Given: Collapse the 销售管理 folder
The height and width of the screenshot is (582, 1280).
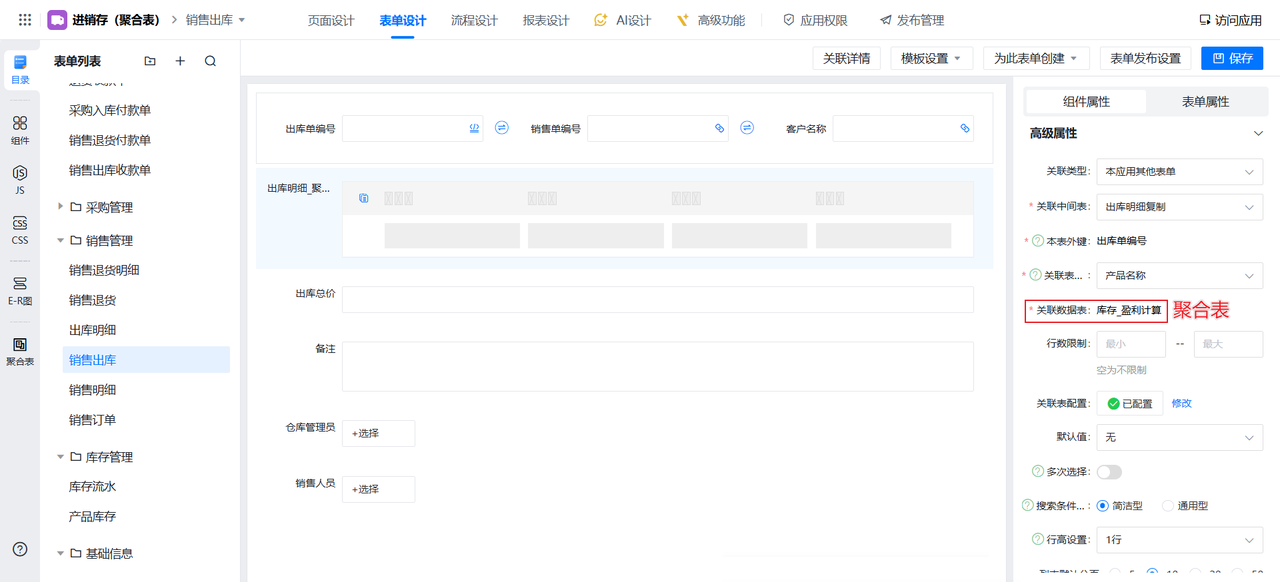Looking at the screenshot, I should coord(61,241).
